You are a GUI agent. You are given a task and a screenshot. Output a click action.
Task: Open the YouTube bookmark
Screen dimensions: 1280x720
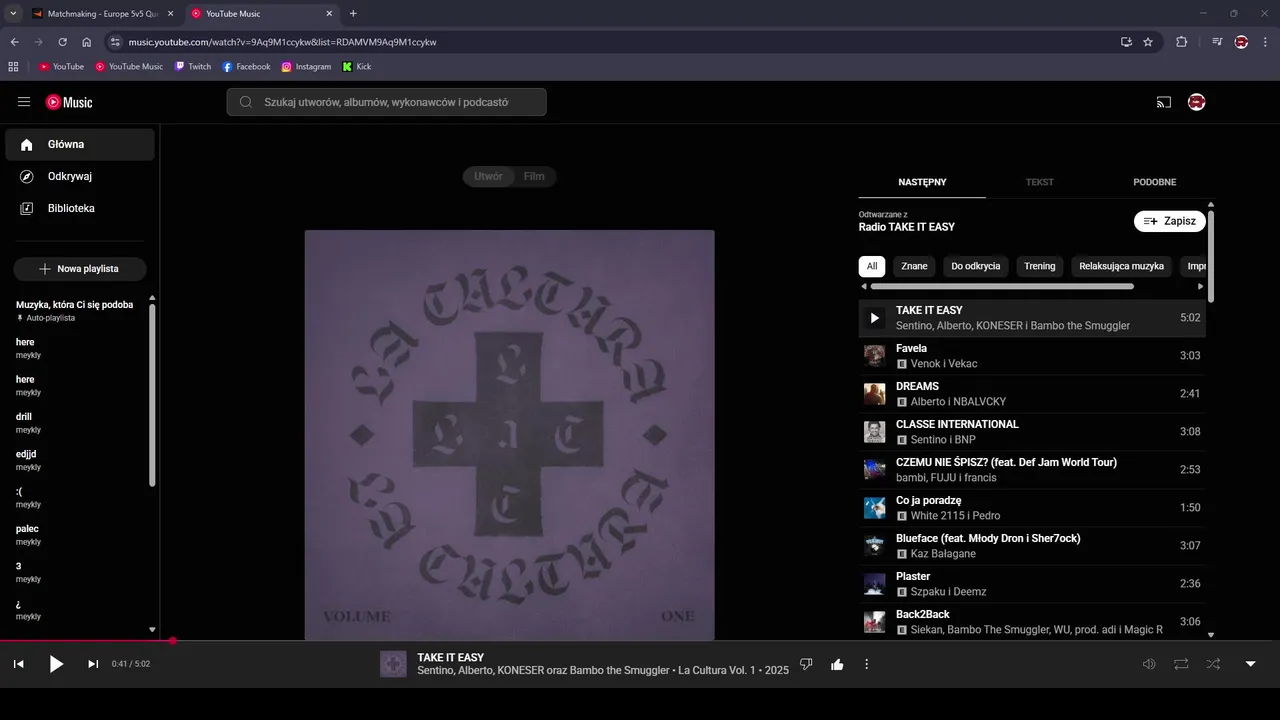click(61, 66)
